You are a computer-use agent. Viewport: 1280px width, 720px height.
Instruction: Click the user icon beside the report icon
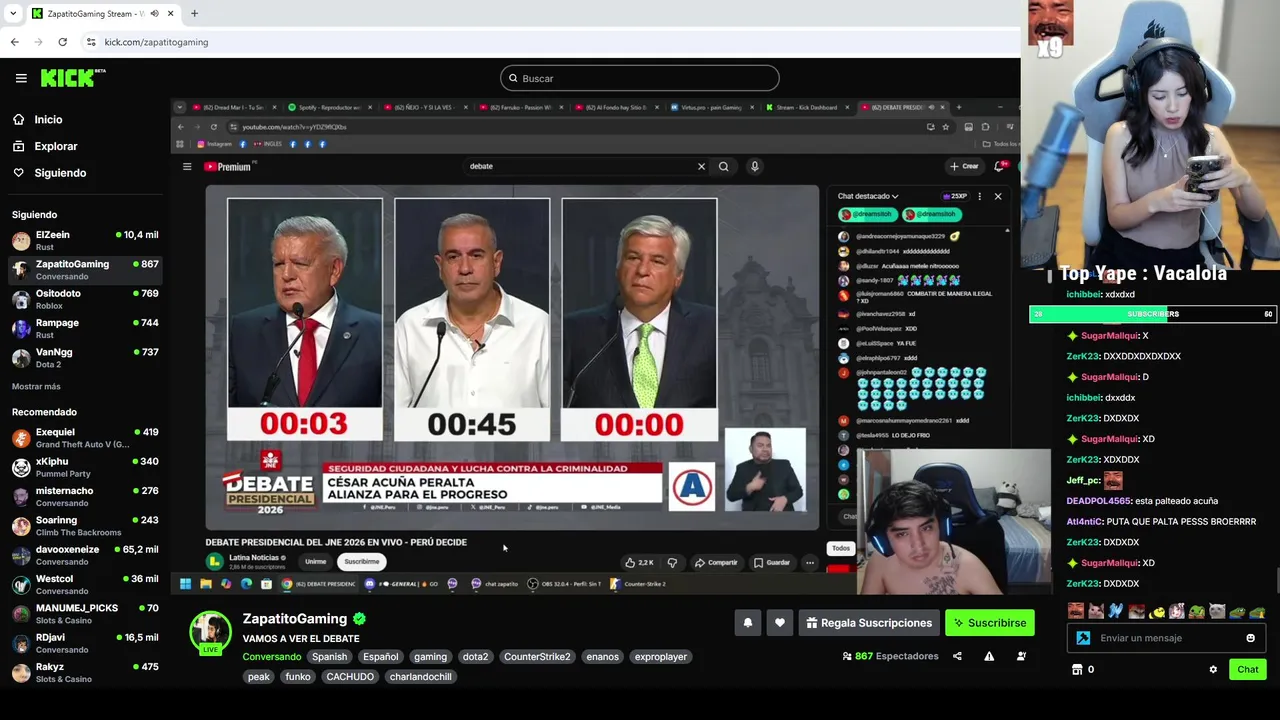[1021, 656]
